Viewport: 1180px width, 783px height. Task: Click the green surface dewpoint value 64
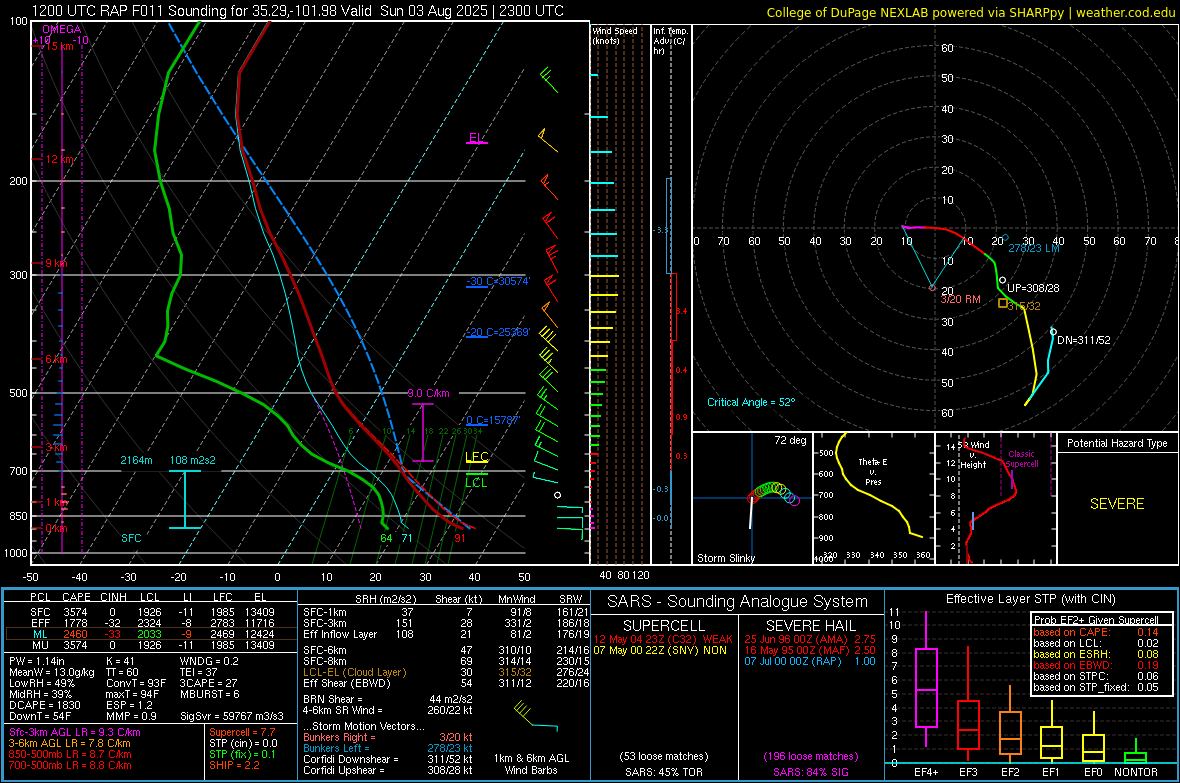[x=386, y=538]
